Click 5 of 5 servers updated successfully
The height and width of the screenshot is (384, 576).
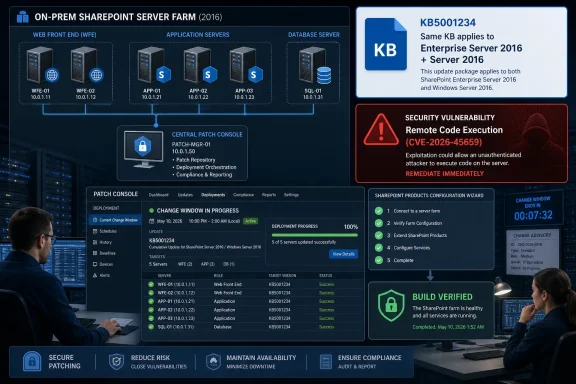click(303, 242)
